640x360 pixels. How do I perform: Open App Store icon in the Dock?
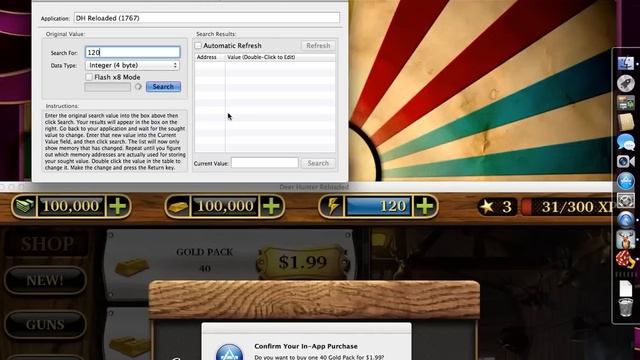coord(626,181)
